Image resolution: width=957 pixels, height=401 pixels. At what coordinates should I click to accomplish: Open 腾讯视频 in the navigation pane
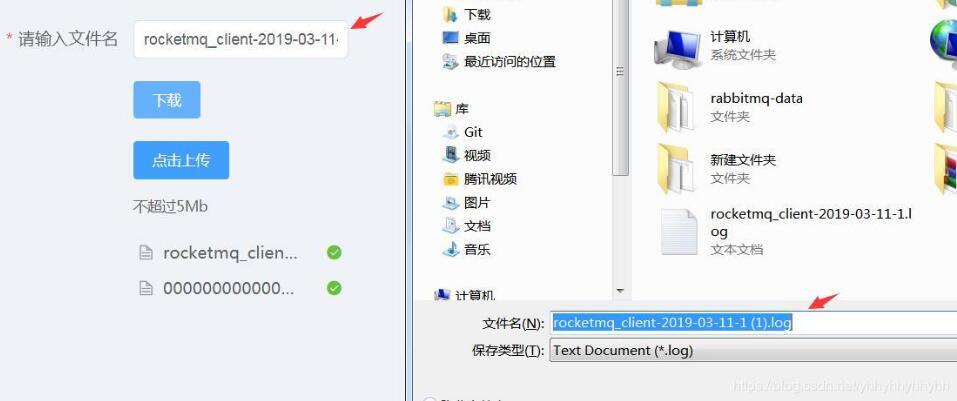click(480, 179)
